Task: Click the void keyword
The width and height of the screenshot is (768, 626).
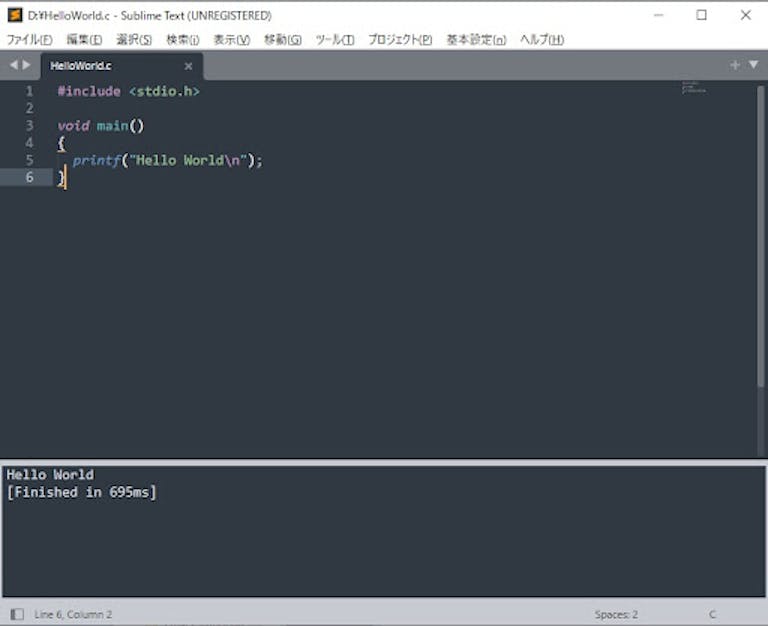Action: click(x=73, y=126)
